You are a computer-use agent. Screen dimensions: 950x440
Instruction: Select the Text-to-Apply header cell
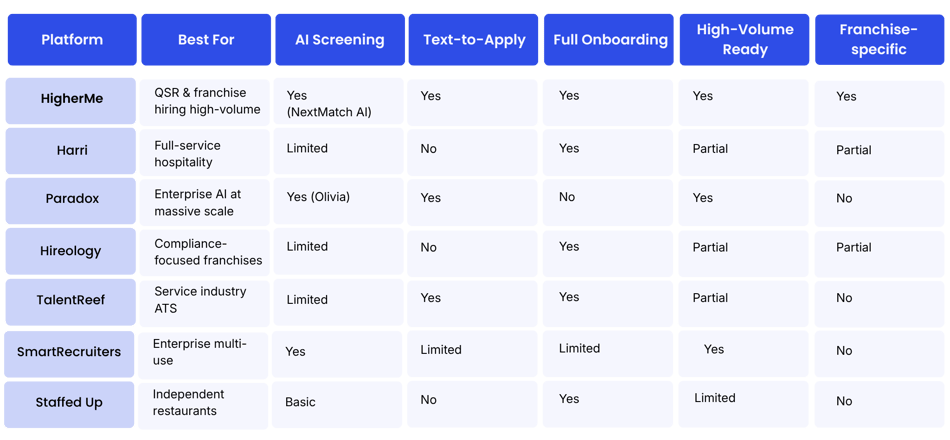click(474, 40)
